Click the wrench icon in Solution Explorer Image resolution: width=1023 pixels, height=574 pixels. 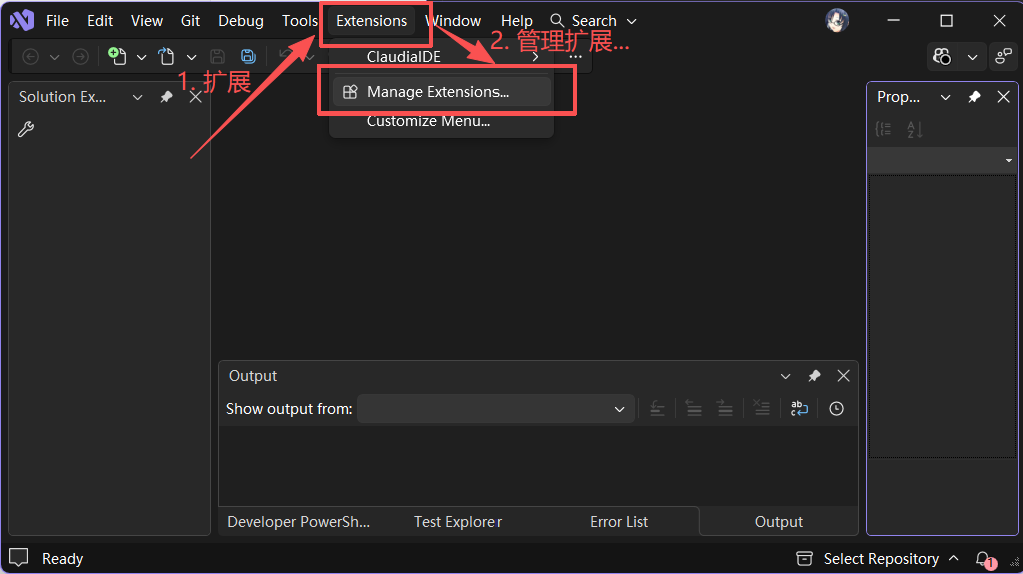(x=26, y=129)
